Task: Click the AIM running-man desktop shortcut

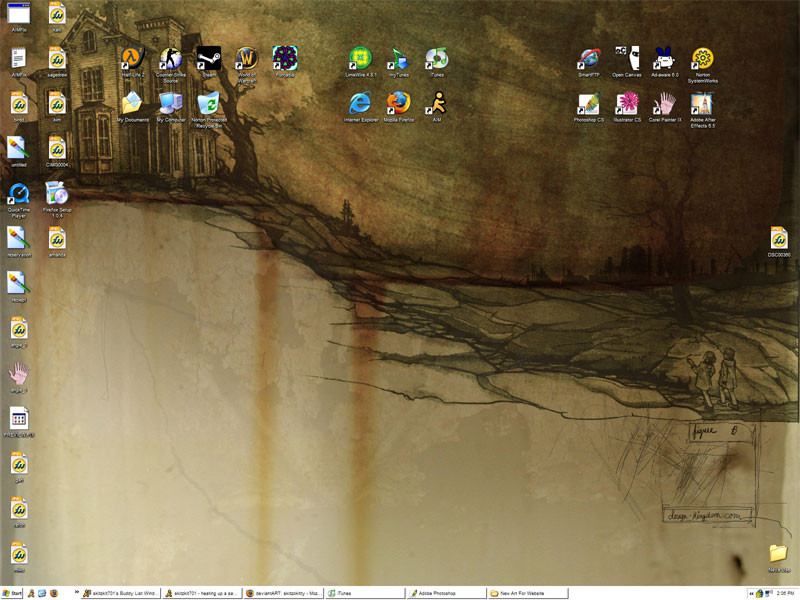Action: tap(437, 104)
